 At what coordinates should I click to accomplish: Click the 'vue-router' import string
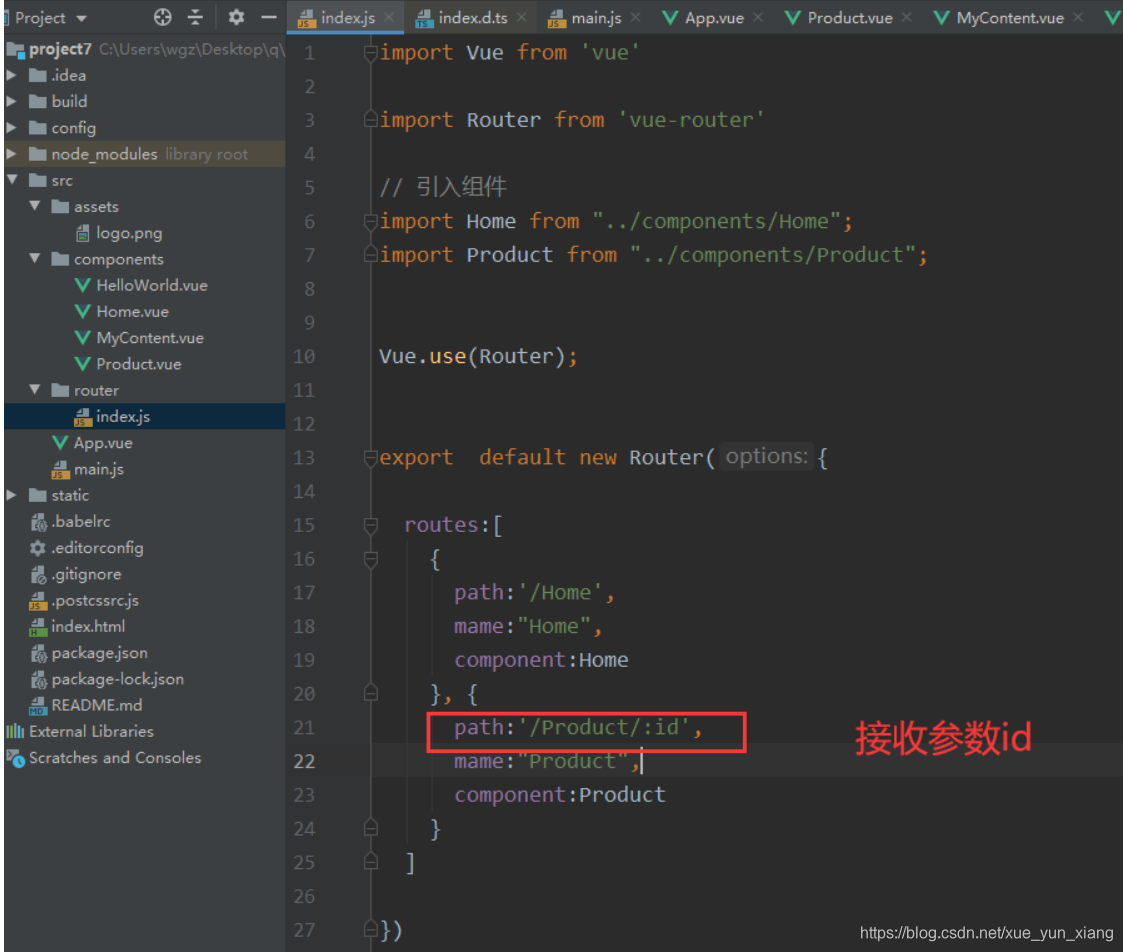coord(690,120)
